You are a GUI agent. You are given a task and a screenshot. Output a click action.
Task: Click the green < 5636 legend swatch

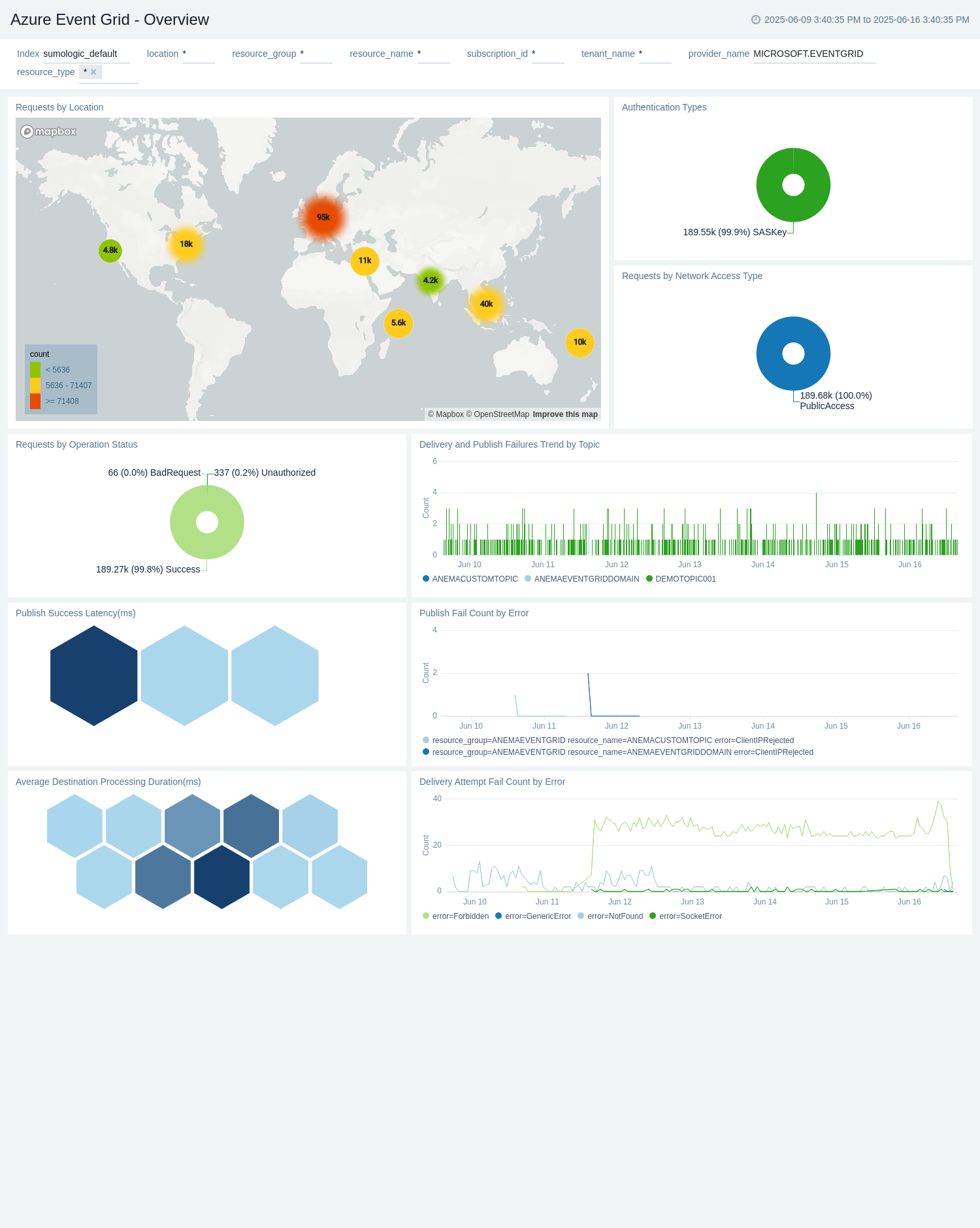(35, 370)
